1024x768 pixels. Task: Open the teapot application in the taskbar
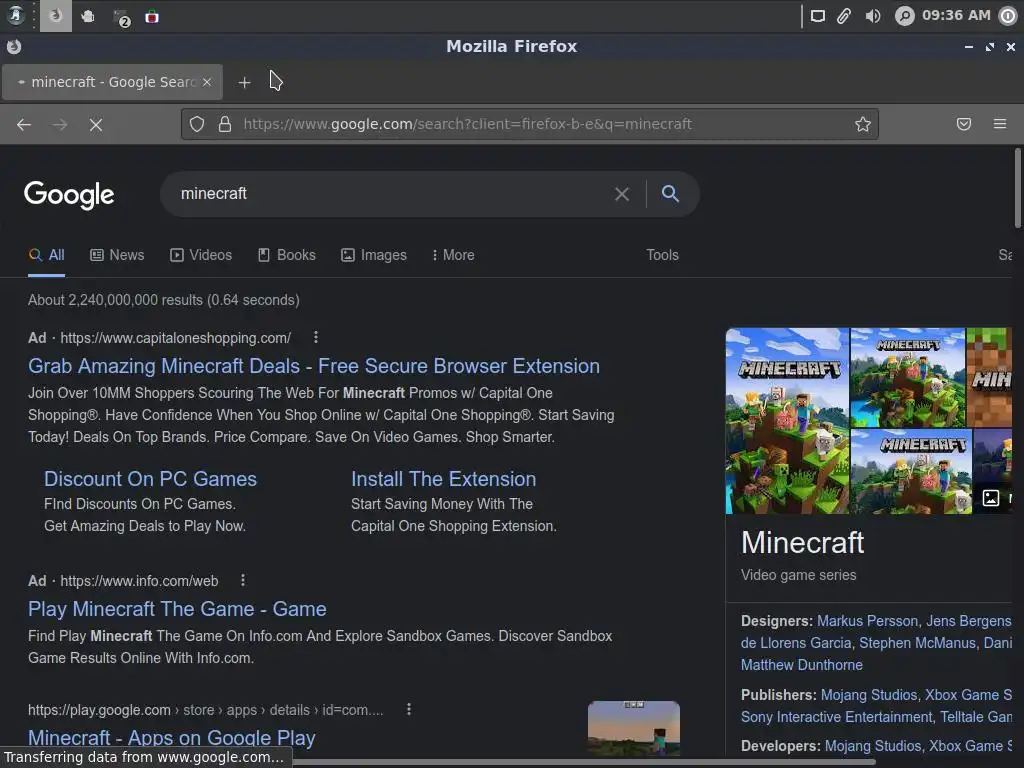point(88,16)
